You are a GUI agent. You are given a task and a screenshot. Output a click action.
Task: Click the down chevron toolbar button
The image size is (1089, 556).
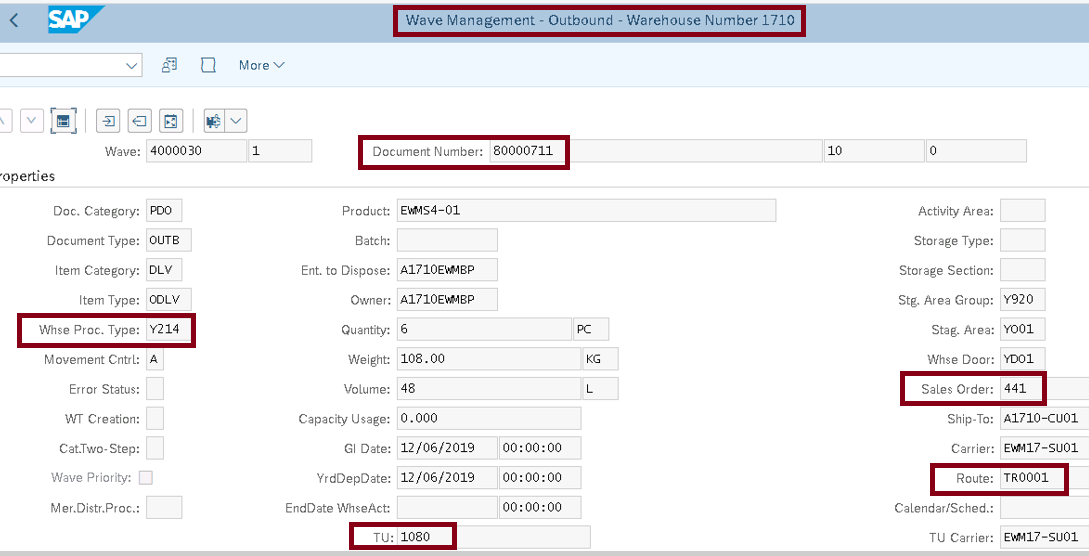coord(32,121)
